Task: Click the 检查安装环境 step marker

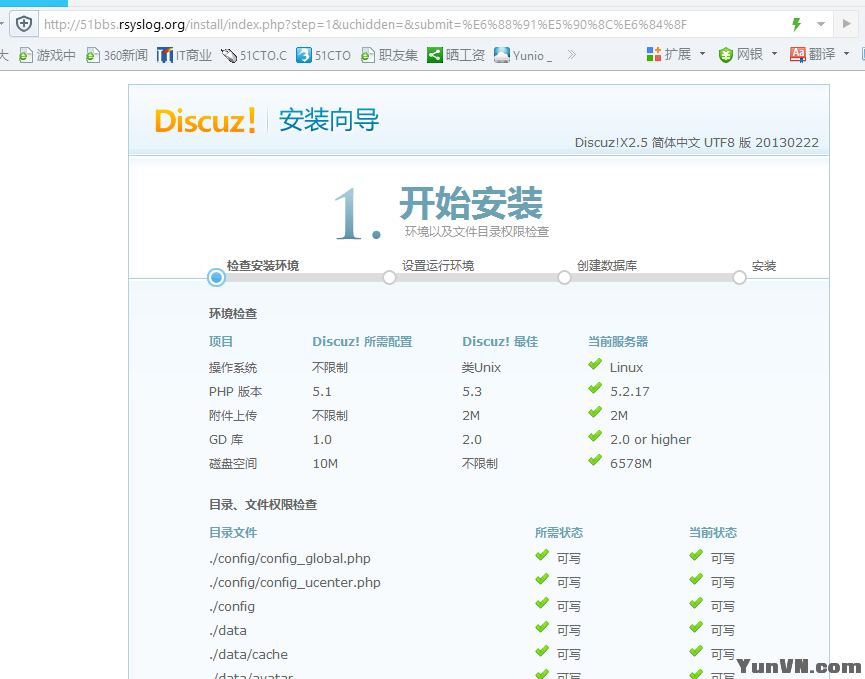Action: [x=216, y=277]
